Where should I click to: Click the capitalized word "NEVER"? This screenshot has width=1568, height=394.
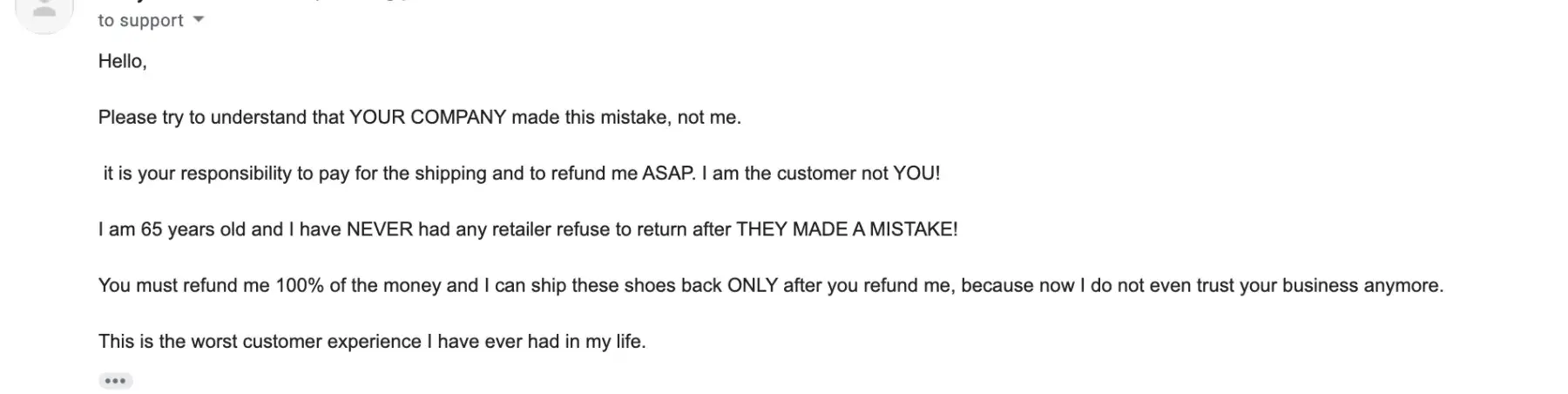point(380,229)
